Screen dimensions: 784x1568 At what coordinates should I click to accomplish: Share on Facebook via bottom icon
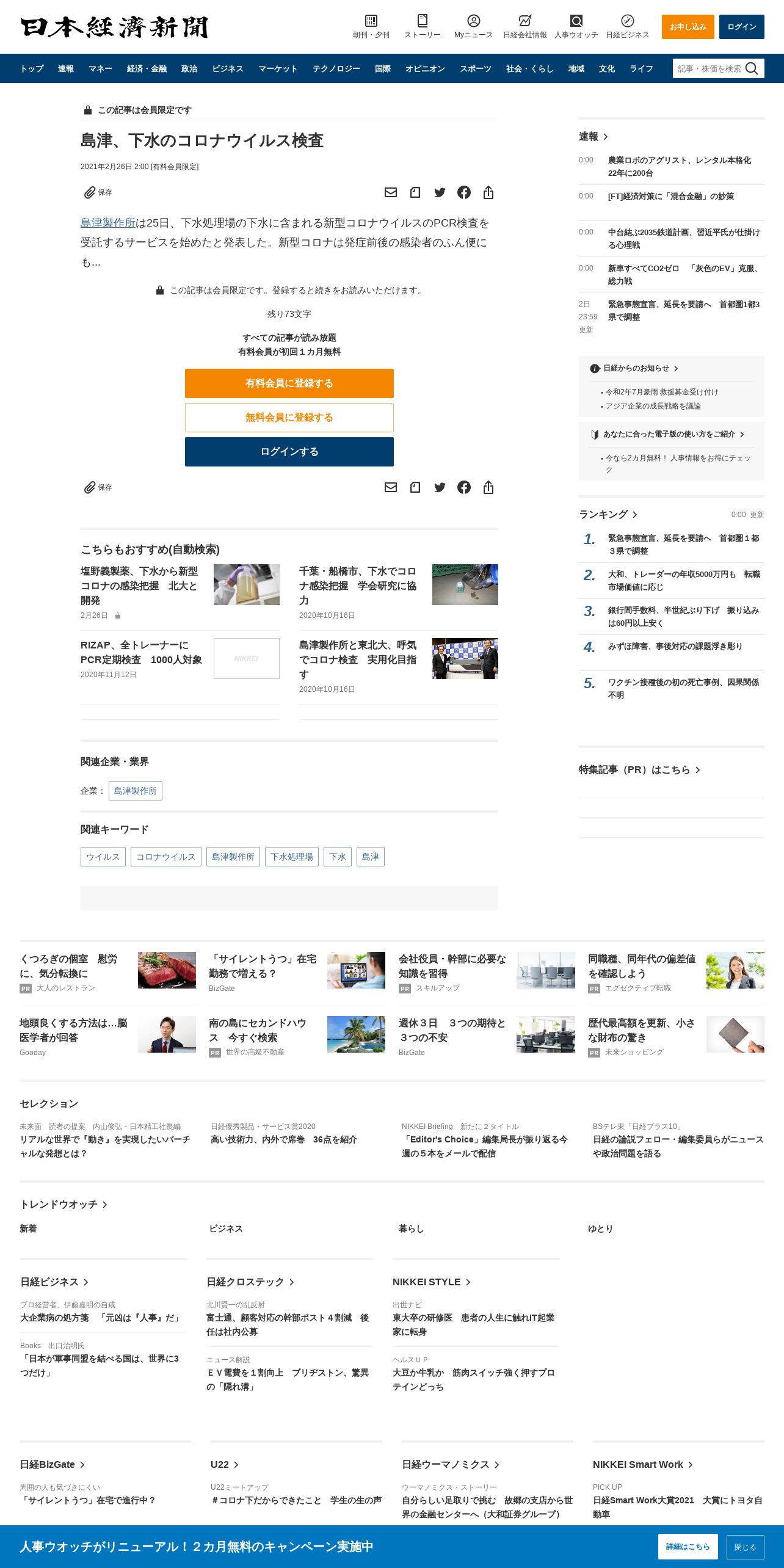(464, 487)
